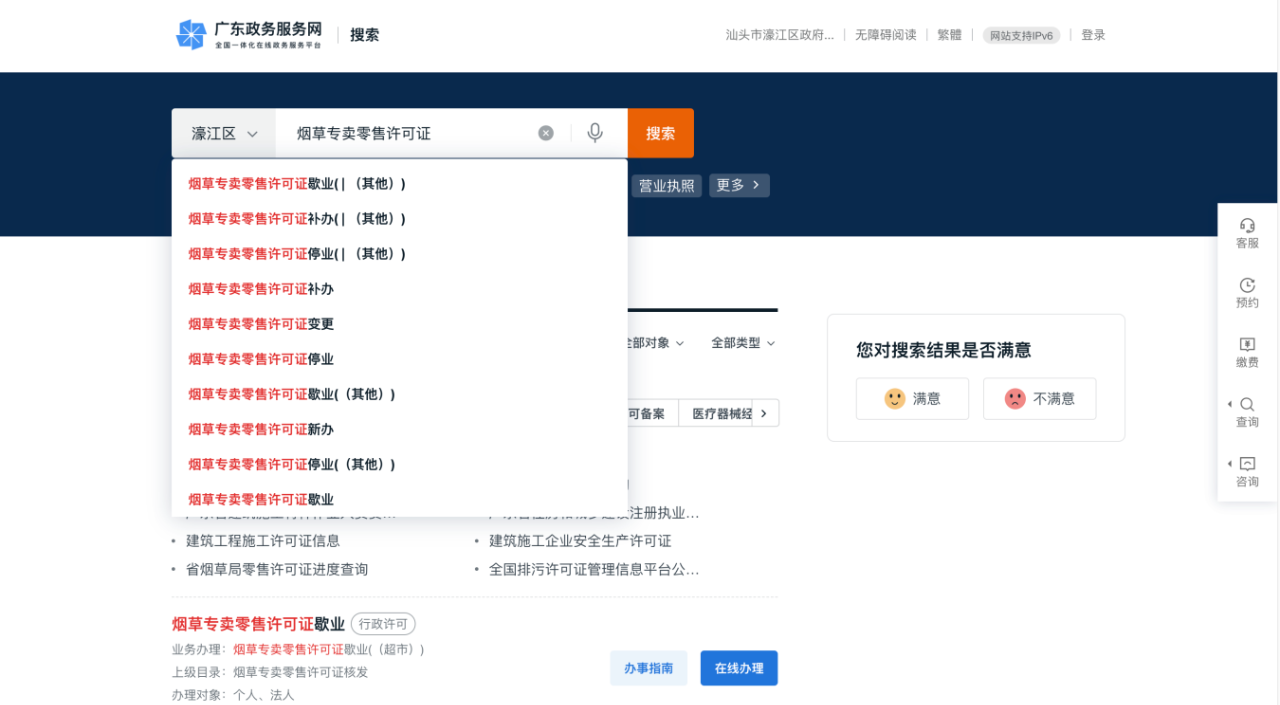Activate the voice search microphone icon
The image size is (1280, 705).
click(595, 132)
